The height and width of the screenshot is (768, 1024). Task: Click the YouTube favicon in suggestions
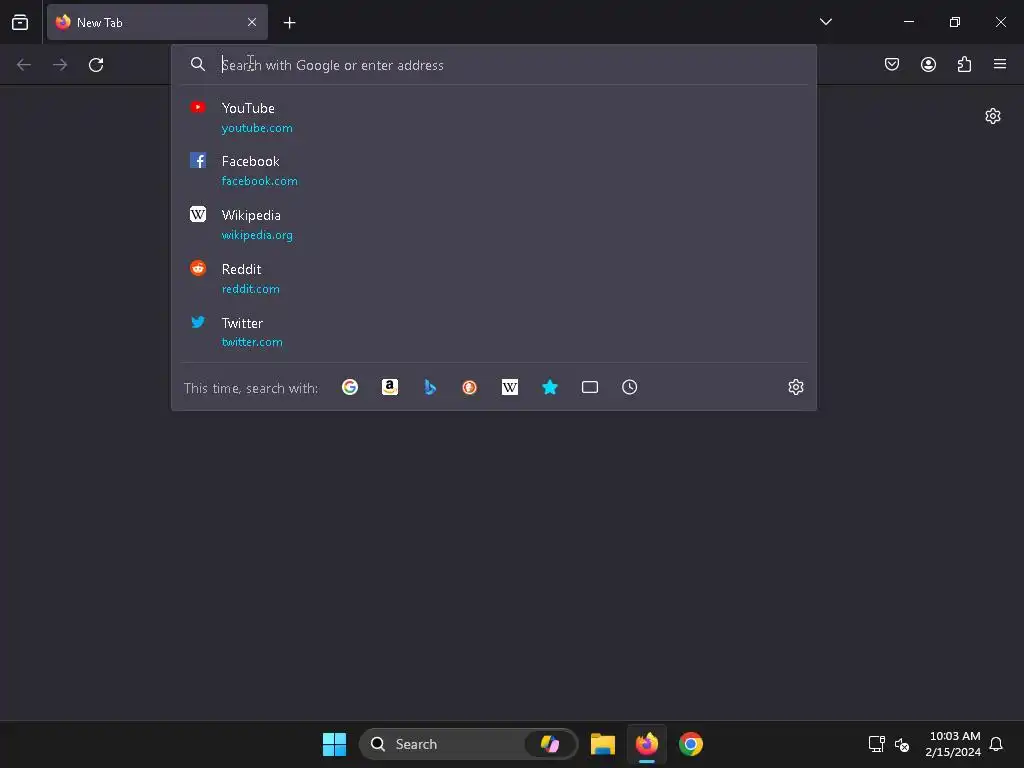tap(198, 107)
